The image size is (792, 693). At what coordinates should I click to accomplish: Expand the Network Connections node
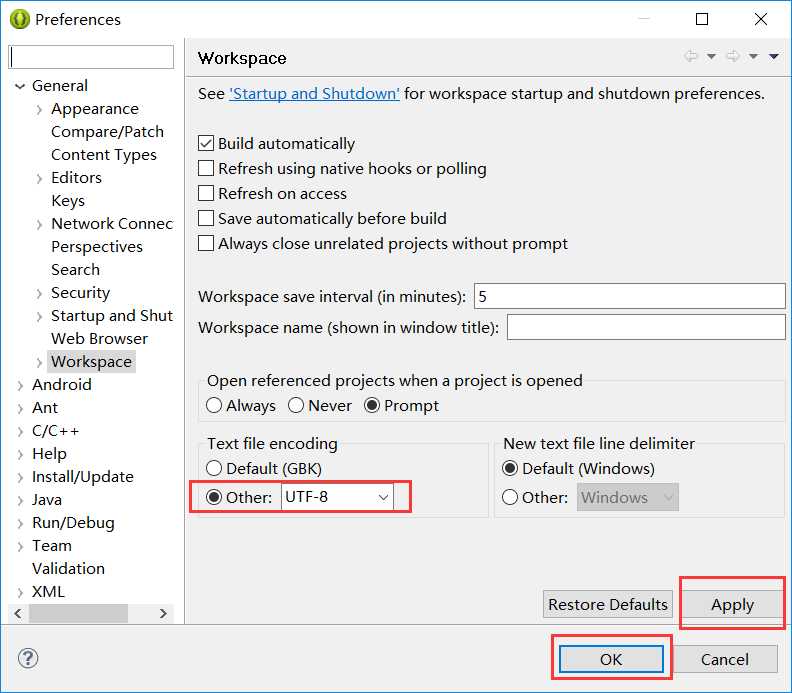[39, 224]
